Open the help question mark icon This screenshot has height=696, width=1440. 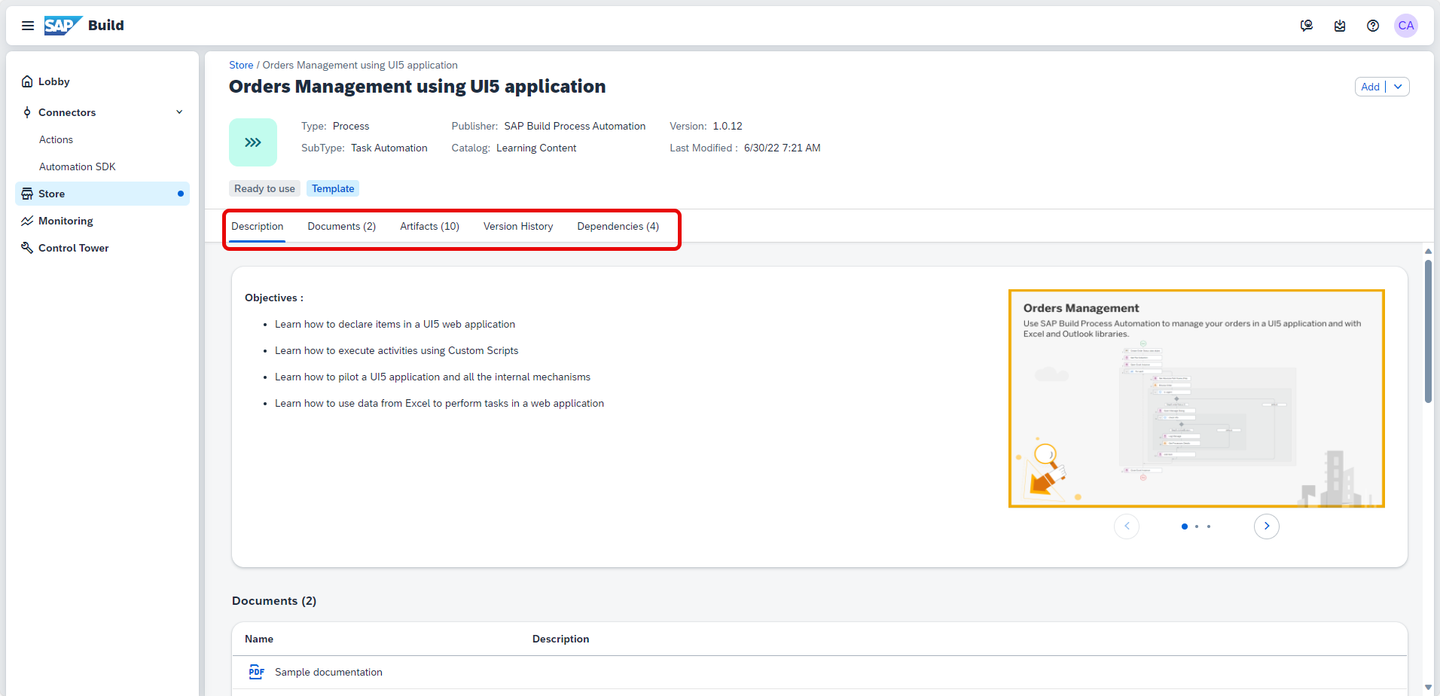click(1373, 26)
